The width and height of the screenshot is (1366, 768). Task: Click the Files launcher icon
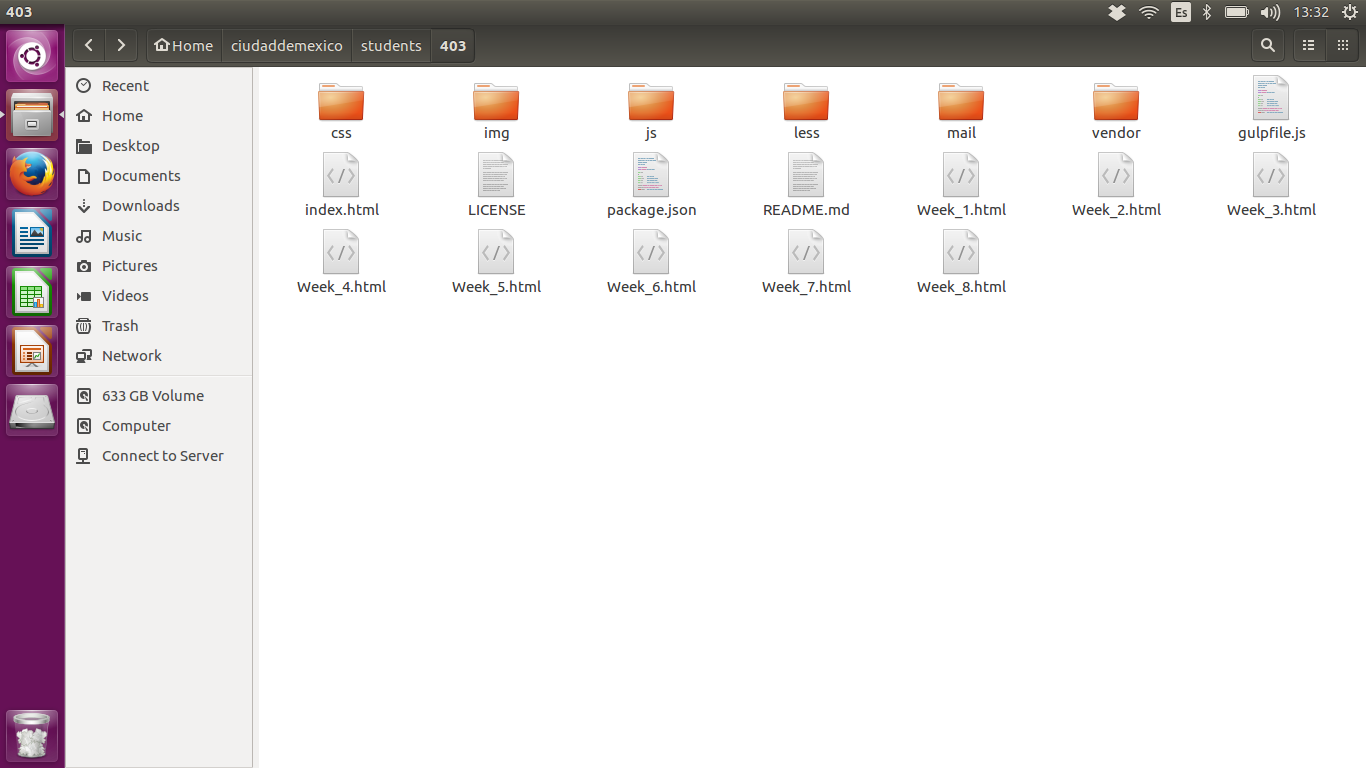coord(32,115)
